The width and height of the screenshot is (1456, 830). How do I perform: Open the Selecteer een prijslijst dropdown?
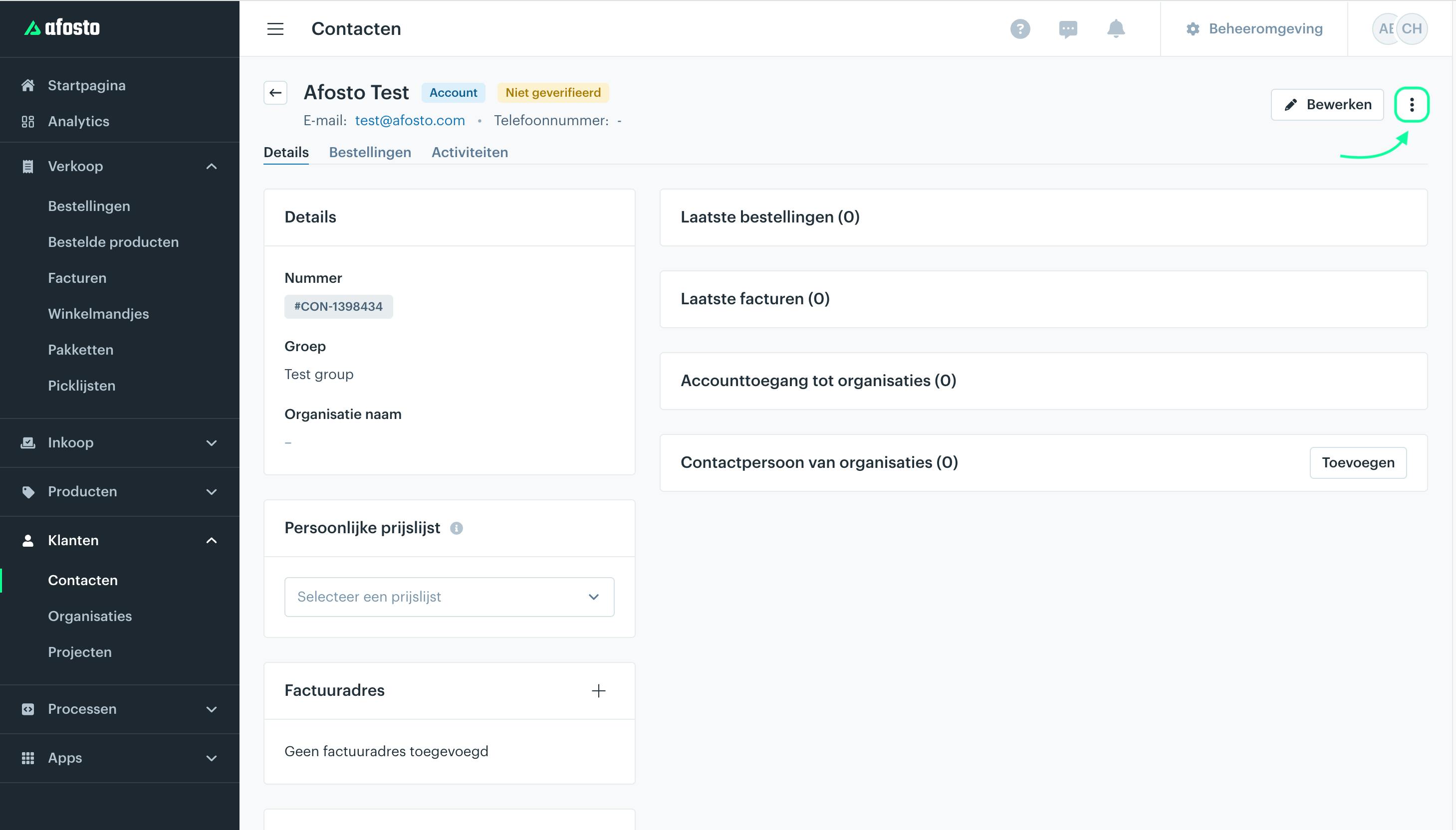point(449,597)
